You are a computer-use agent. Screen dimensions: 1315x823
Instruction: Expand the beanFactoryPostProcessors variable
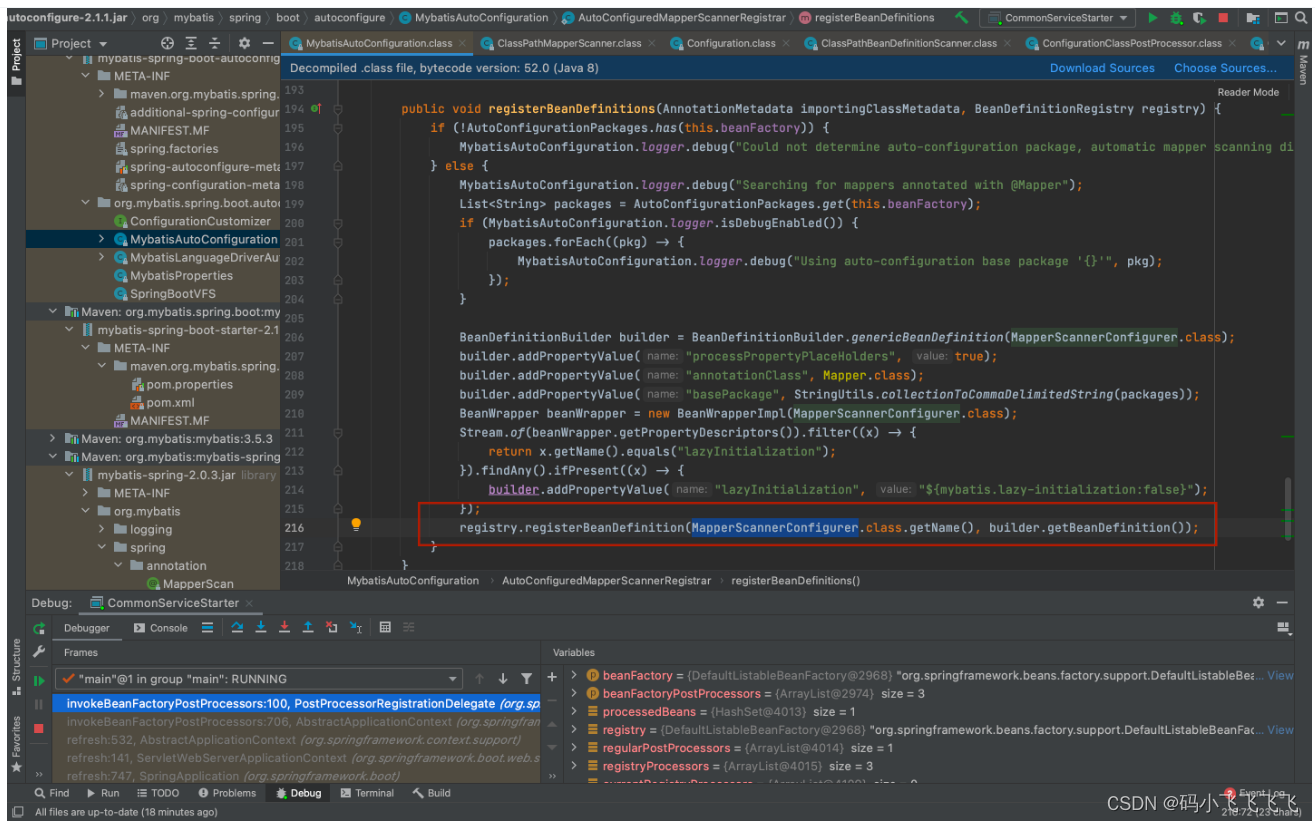tap(574, 693)
